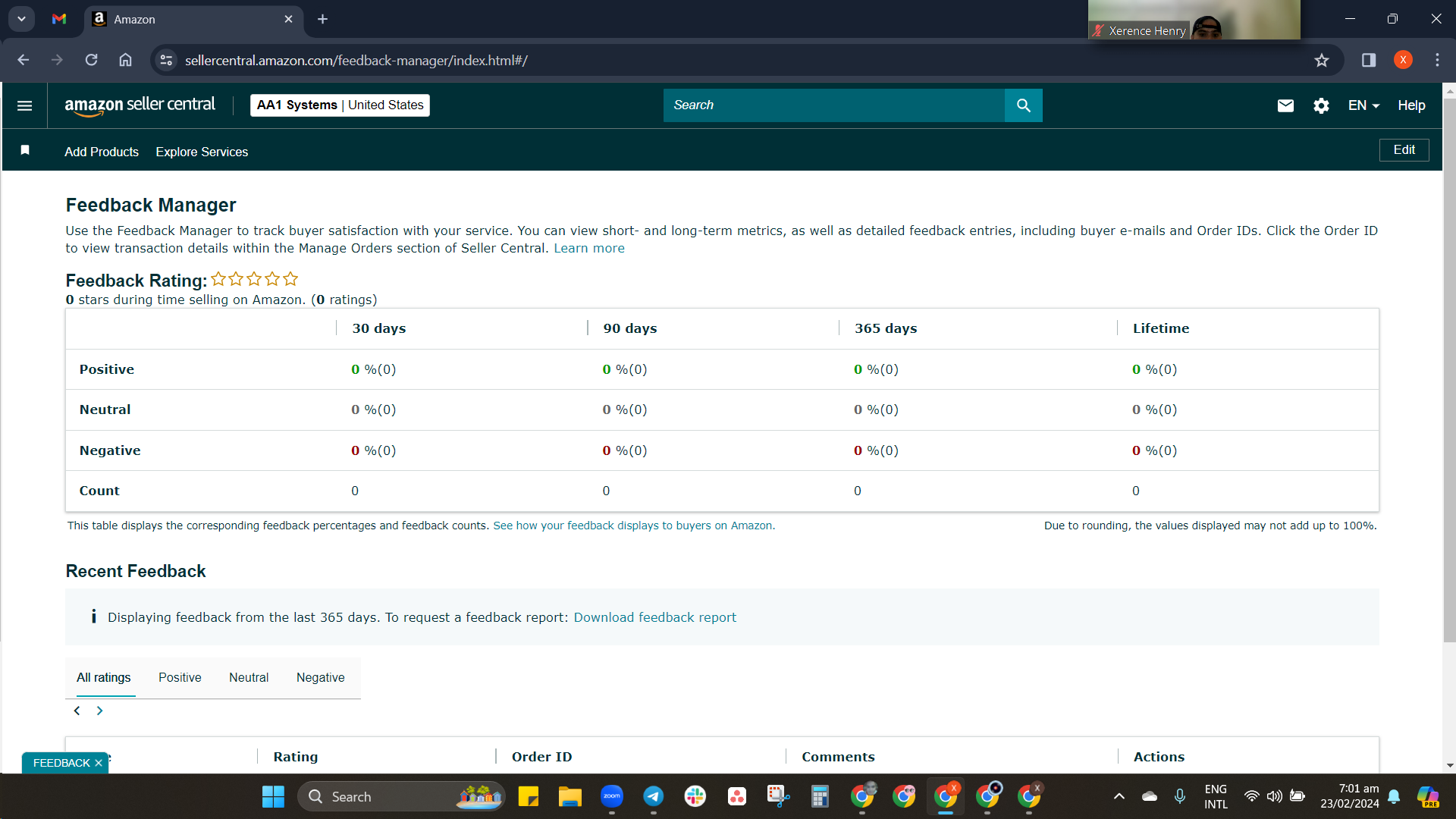Go to previous feedback page arrow
Image resolution: width=1456 pixels, height=819 pixels.
77,711
